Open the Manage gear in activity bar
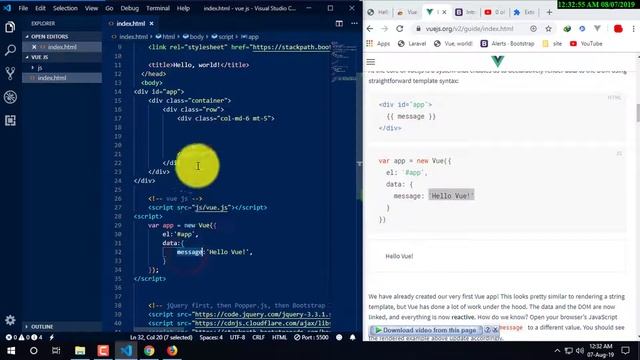Image resolution: width=640 pixels, height=360 pixels. pos(10,320)
